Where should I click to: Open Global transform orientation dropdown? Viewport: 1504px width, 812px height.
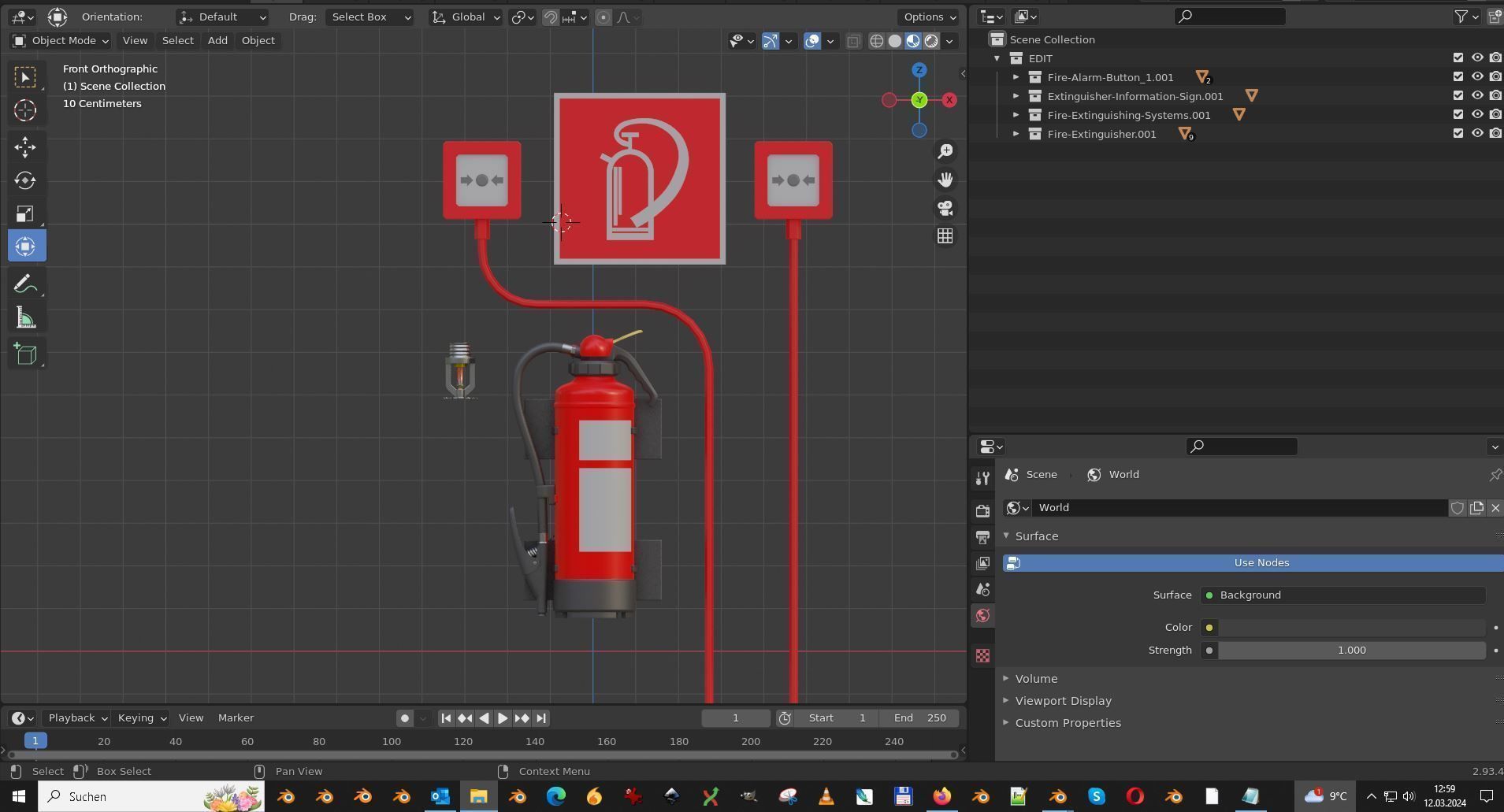pos(466,17)
